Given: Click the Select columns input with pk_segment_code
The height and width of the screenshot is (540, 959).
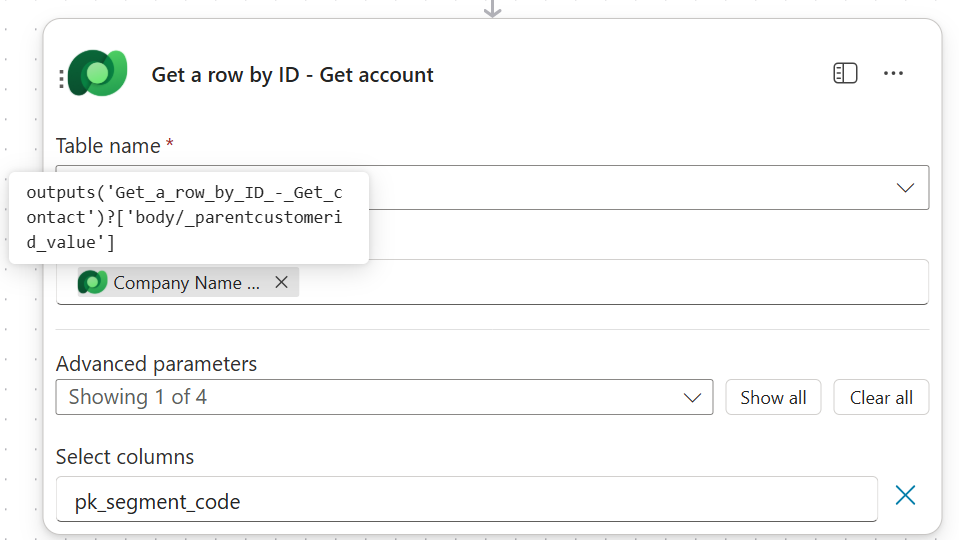Looking at the screenshot, I should pos(466,500).
